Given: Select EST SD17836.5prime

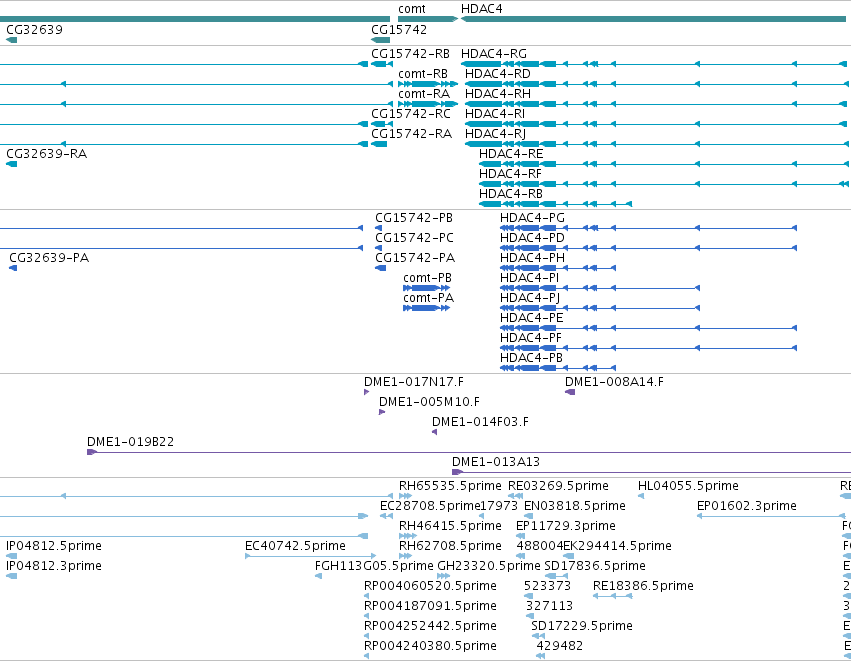Looking at the screenshot, I should 595,567.
